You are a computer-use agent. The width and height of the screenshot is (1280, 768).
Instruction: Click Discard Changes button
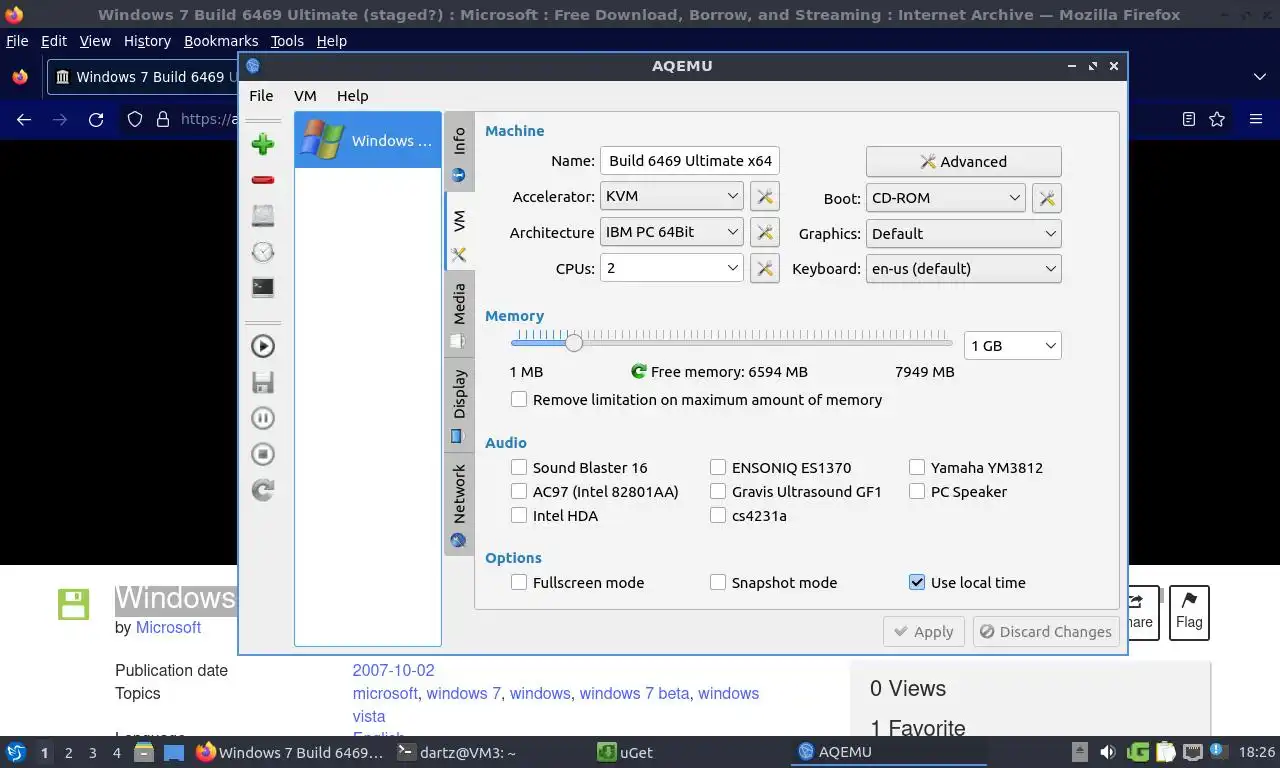click(1046, 632)
